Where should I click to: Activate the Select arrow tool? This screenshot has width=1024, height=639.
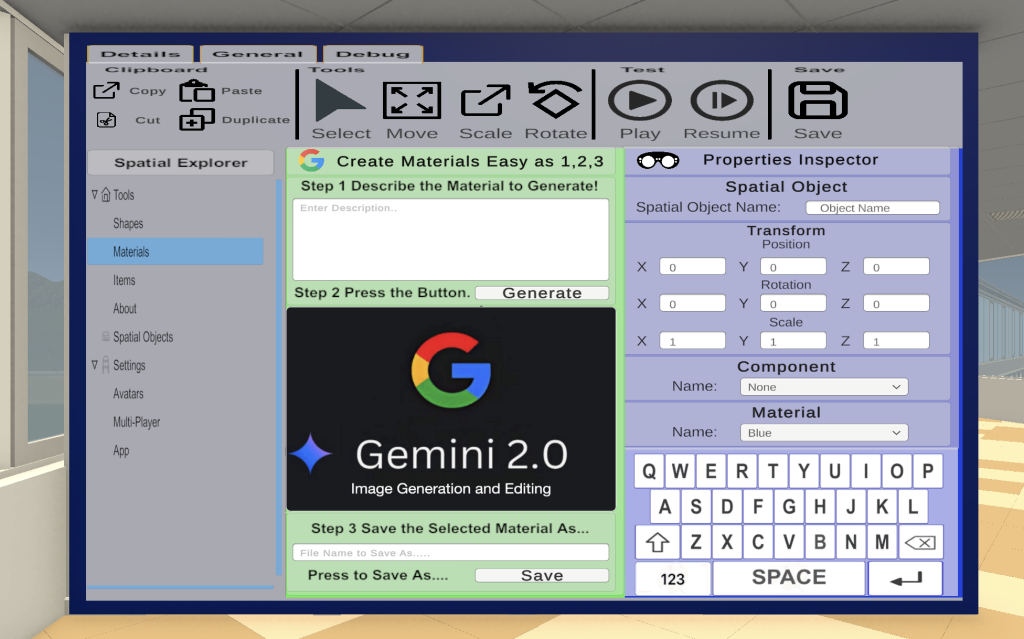point(340,101)
